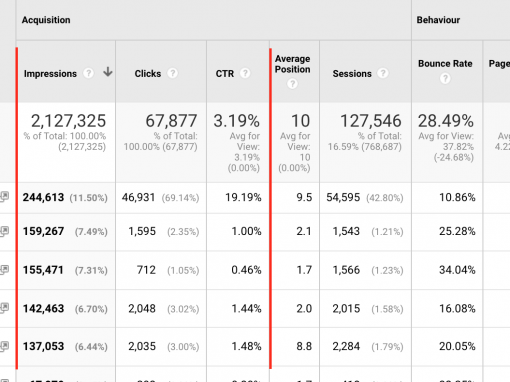Sort by CTR column header
The width and height of the screenshot is (510, 382).
[225, 74]
